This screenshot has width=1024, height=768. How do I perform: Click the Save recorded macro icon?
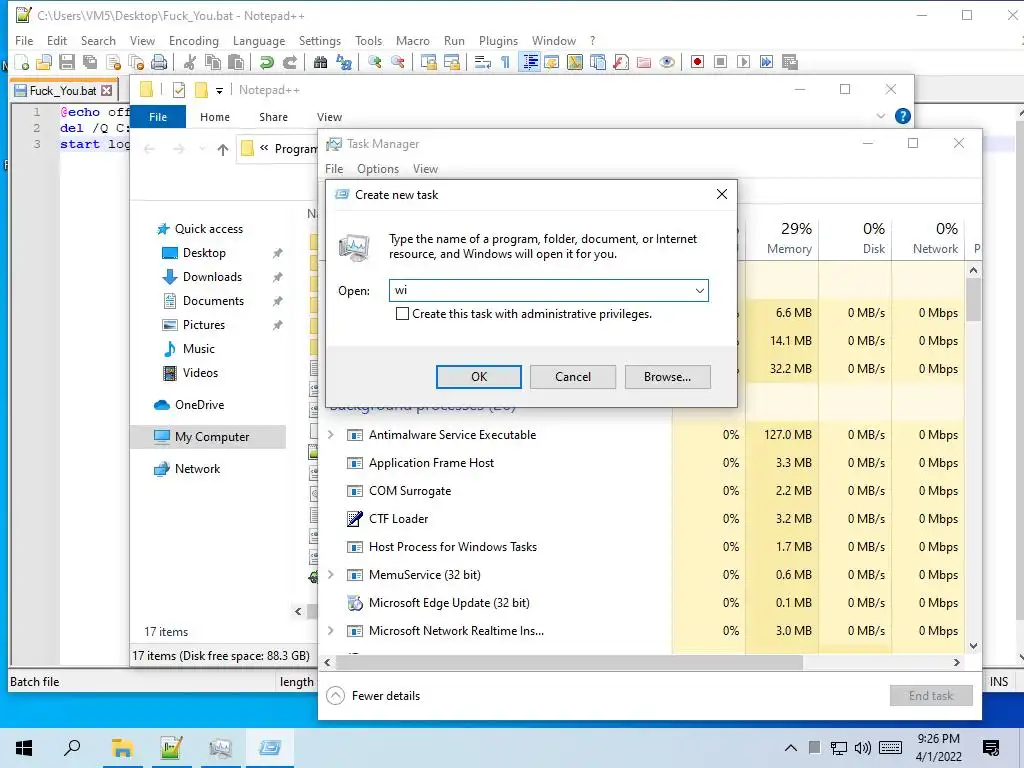click(790, 62)
